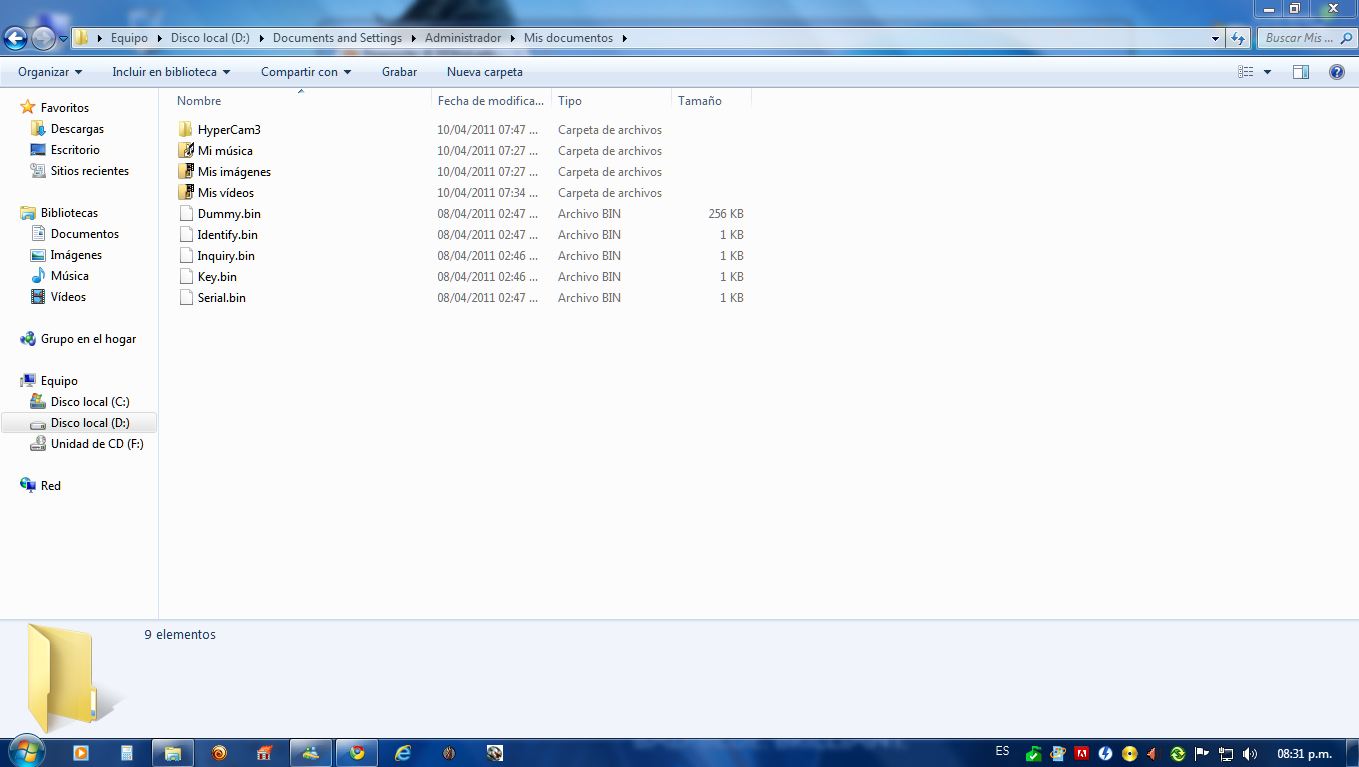Open the Imágenes library

[76, 255]
